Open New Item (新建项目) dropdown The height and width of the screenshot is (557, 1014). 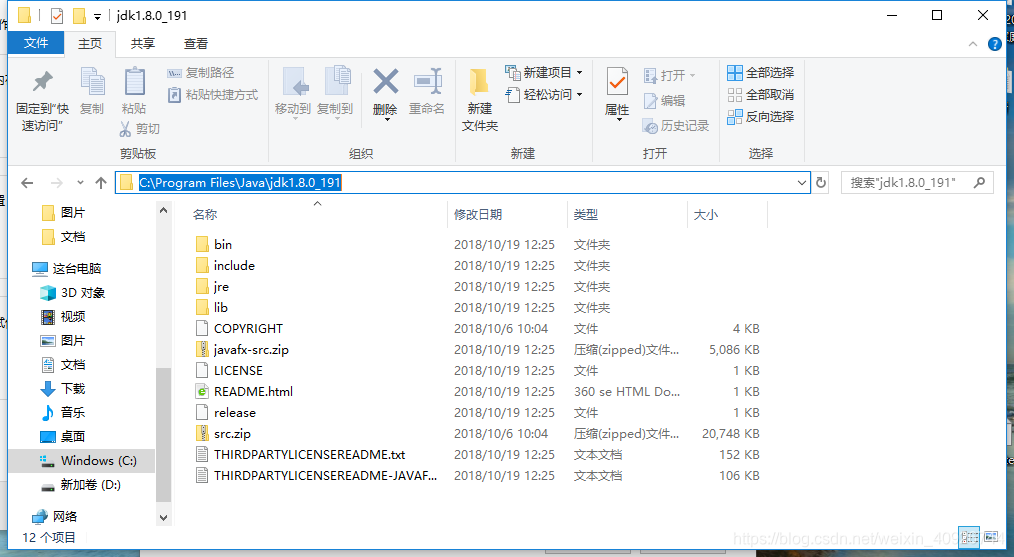(x=544, y=72)
